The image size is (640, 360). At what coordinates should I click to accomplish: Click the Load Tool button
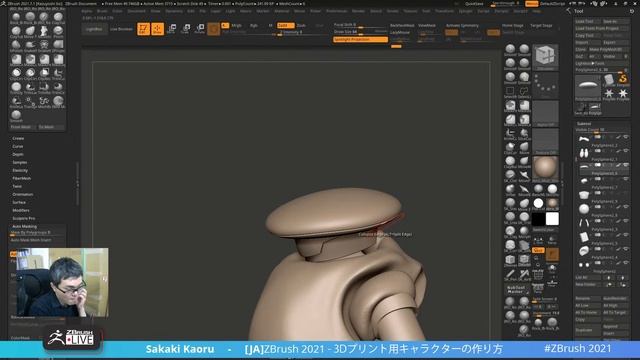point(588,21)
